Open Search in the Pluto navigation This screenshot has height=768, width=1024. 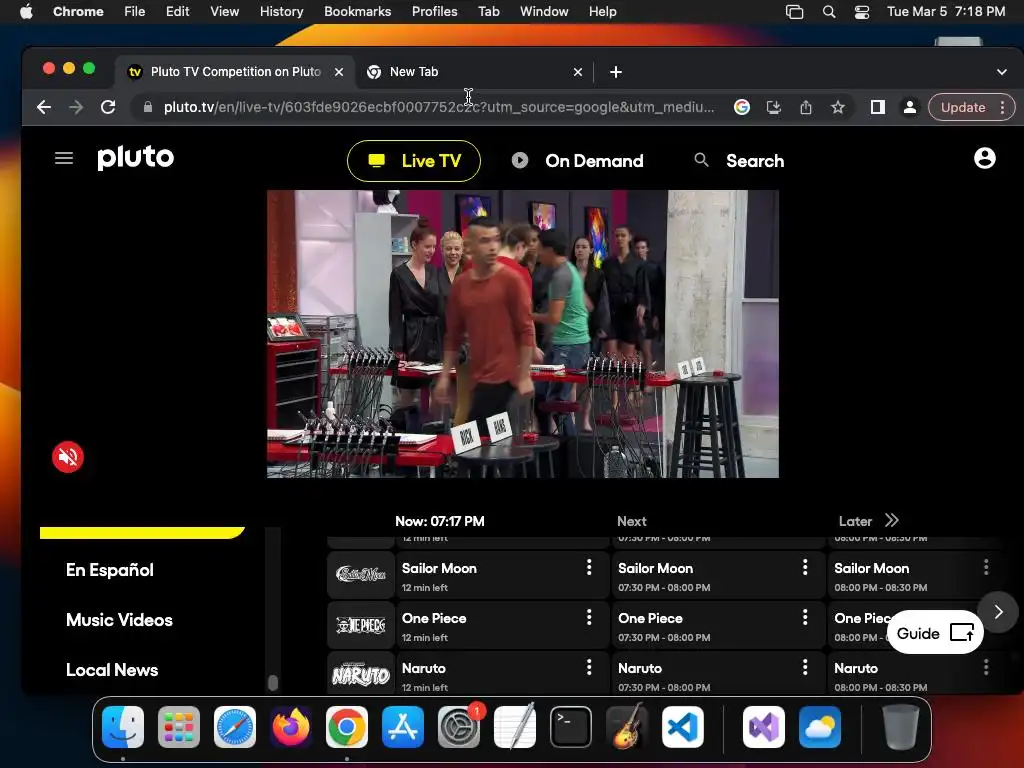[755, 161]
